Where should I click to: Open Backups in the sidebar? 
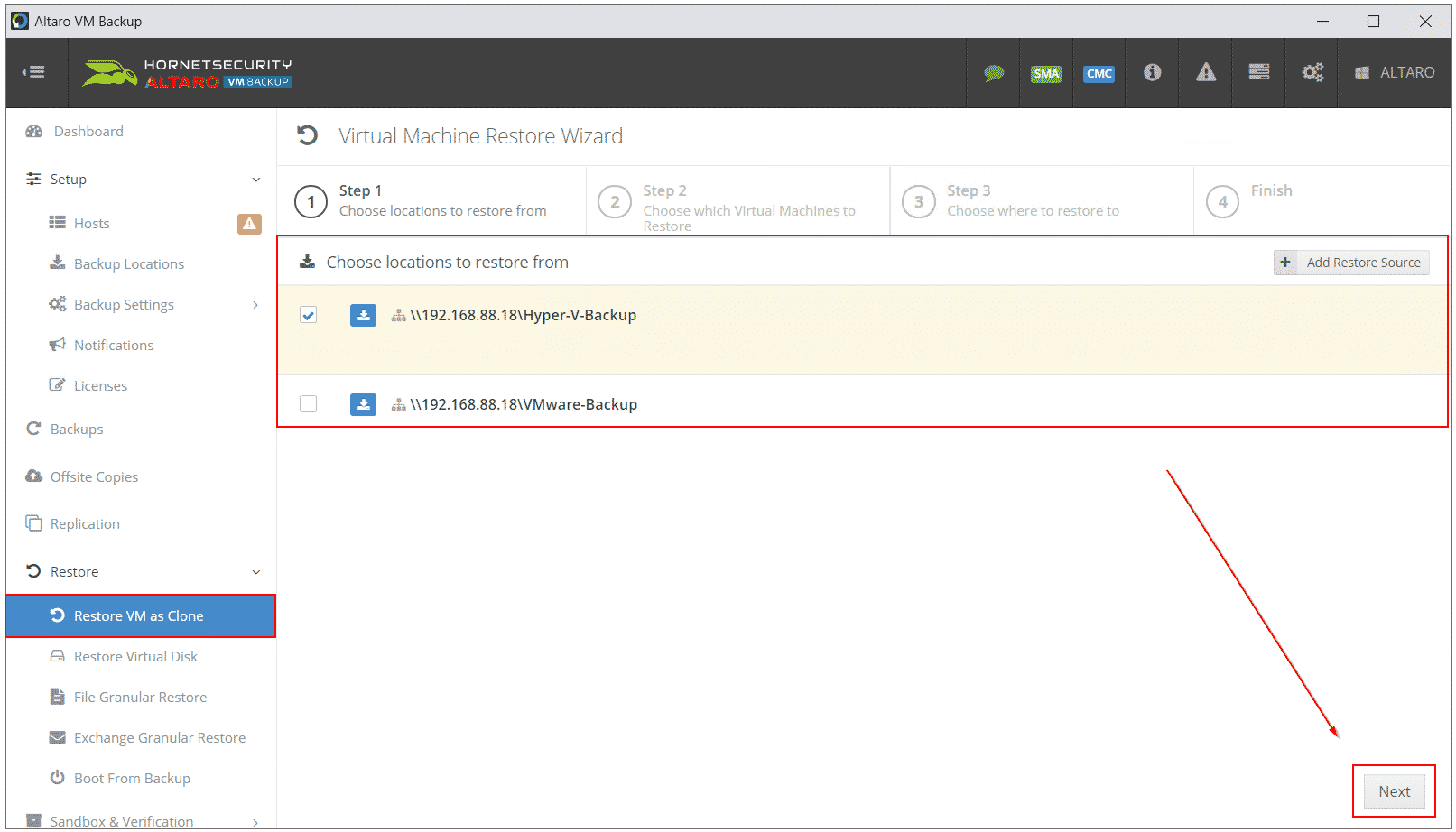[x=77, y=430]
